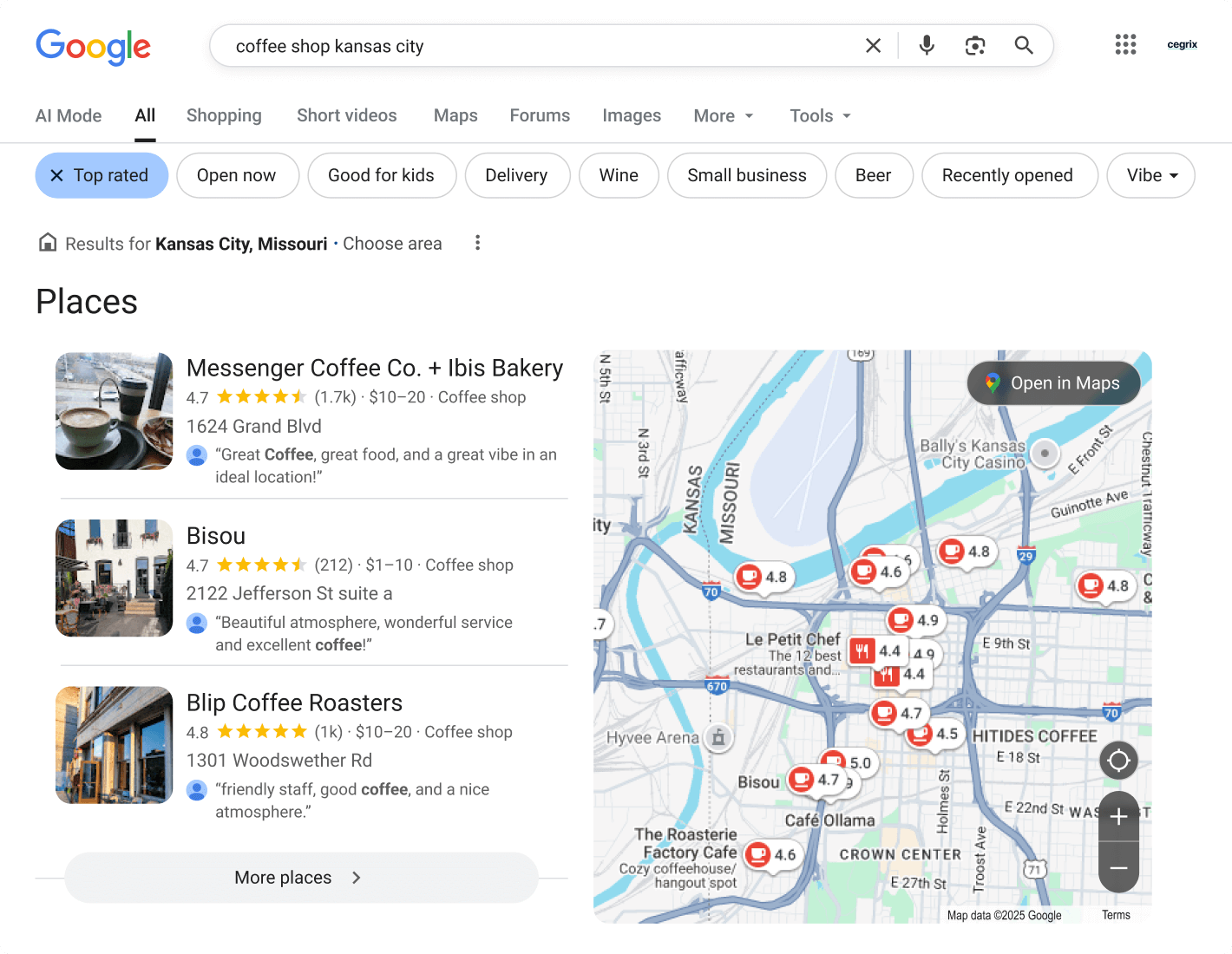The width and height of the screenshot is (1232, 954).
Task: Select the 4.9 coffee pin on map
Action: click(x=914, y=620)
